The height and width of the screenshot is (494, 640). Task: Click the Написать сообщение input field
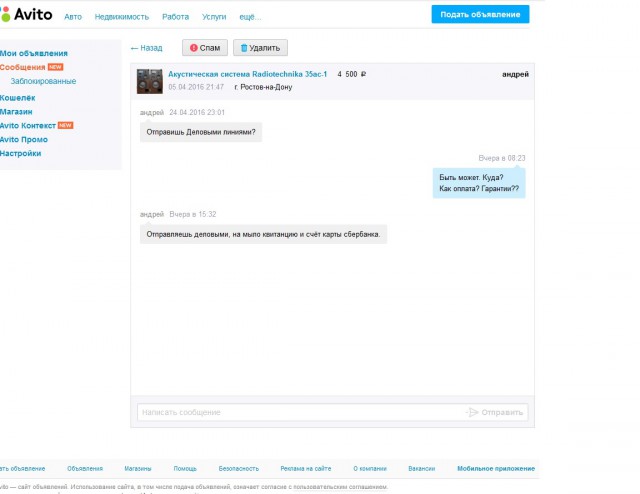302,412
